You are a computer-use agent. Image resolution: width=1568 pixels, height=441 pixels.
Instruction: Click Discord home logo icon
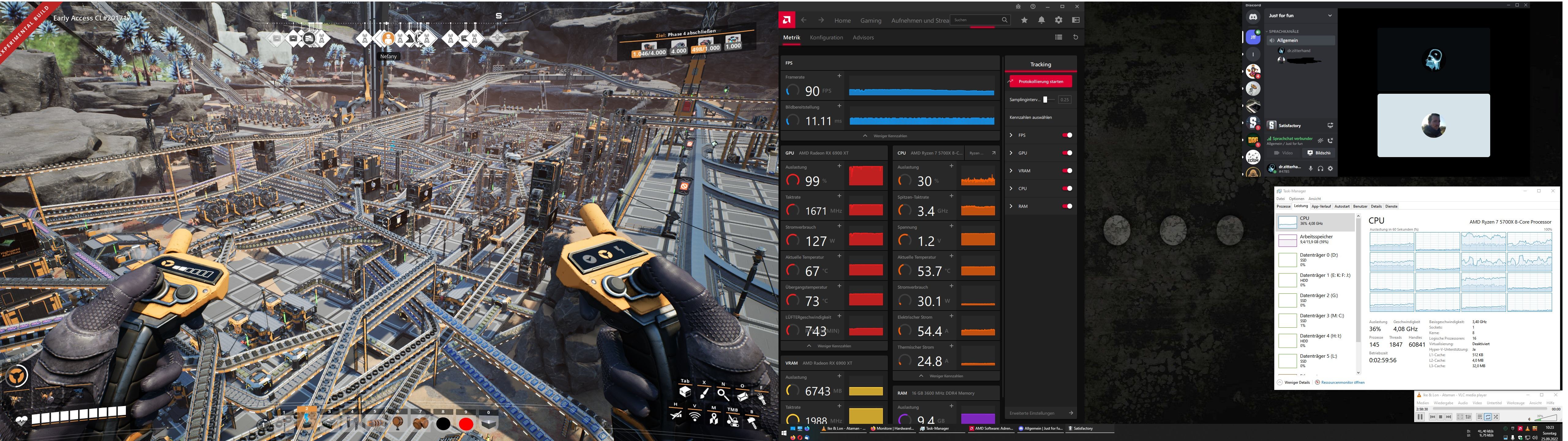[1253, 17]
